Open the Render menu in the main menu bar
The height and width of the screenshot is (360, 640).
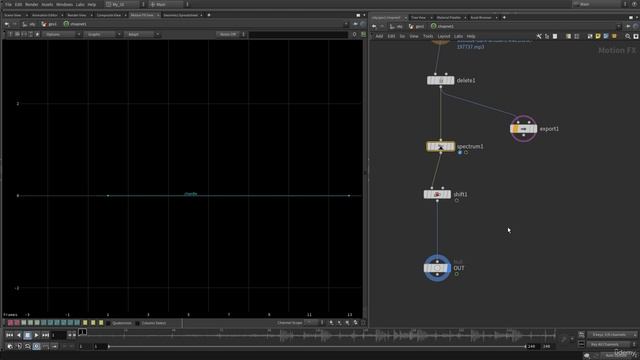point(31,4)
